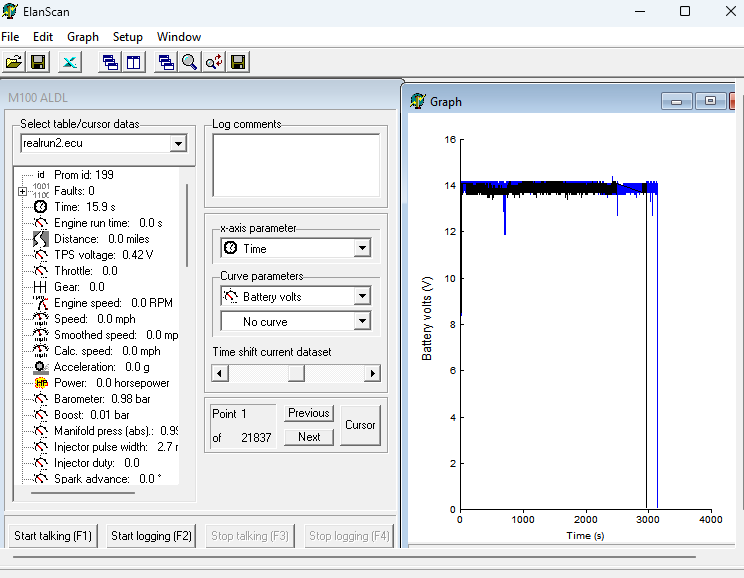This screenshot has width=744, height=578.
Task: Click the Stop talking (F3) button
Action: point(250,536)
